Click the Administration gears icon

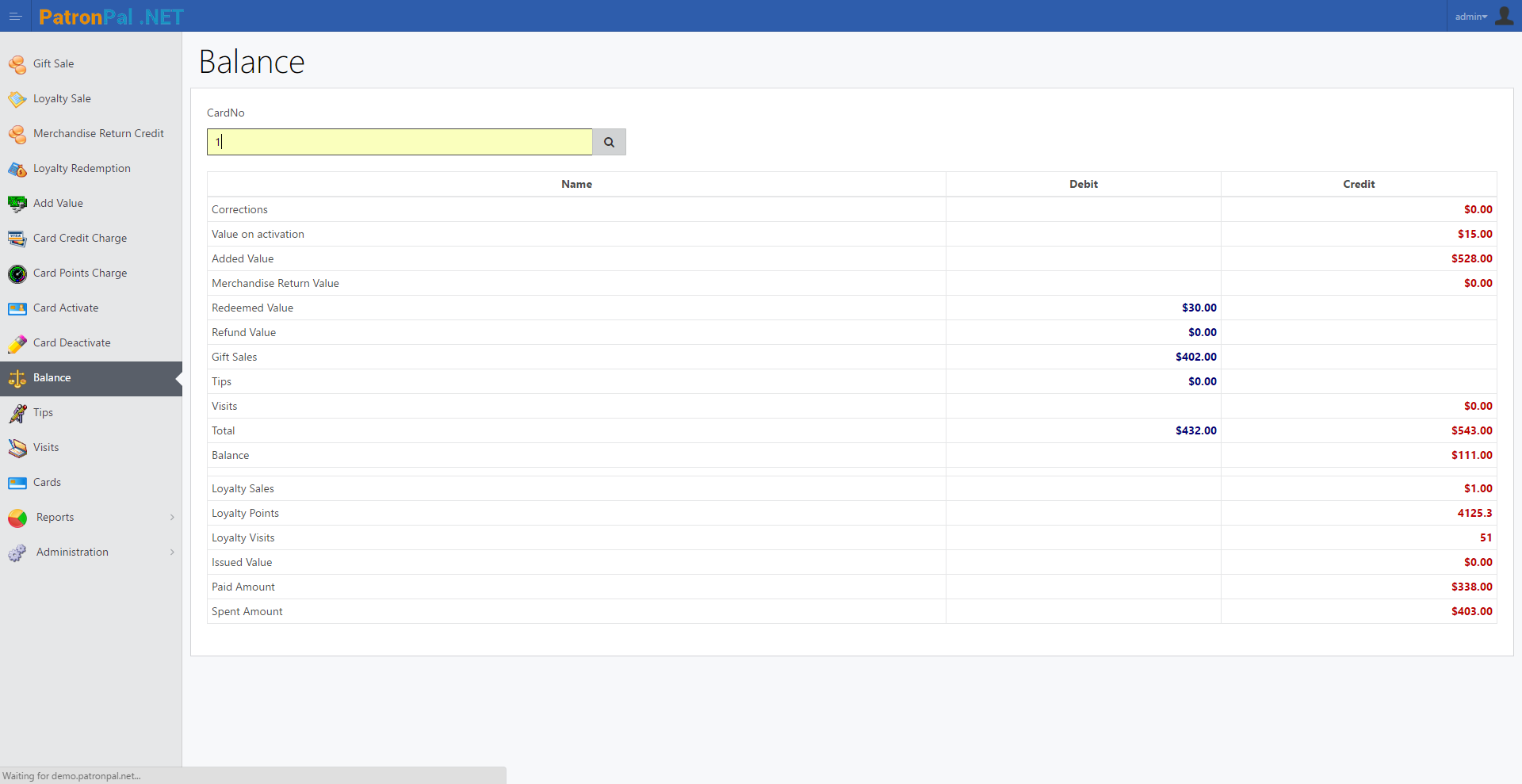tap(17, 553)
